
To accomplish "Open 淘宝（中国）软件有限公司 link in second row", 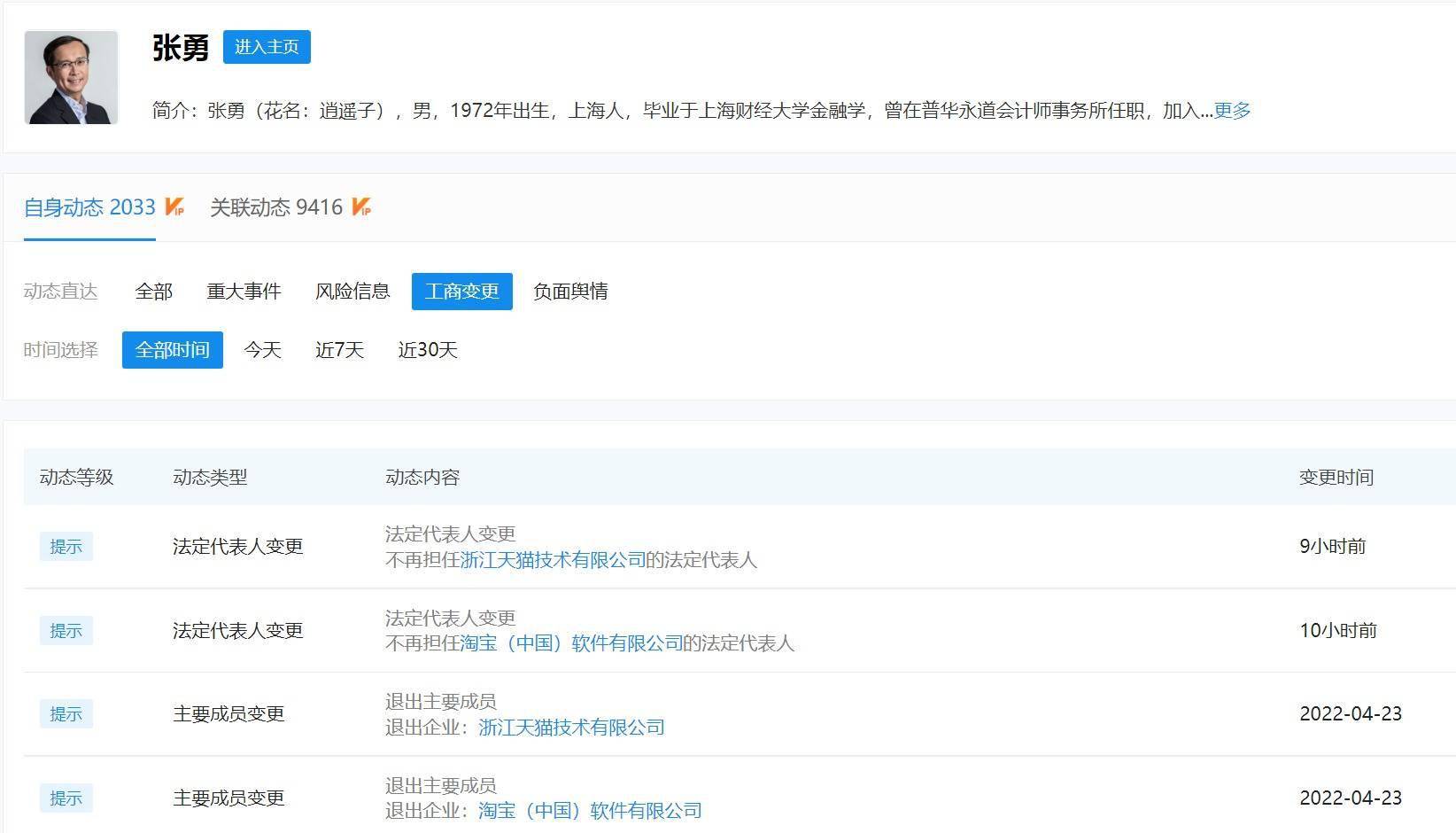I will coord(571,643).
